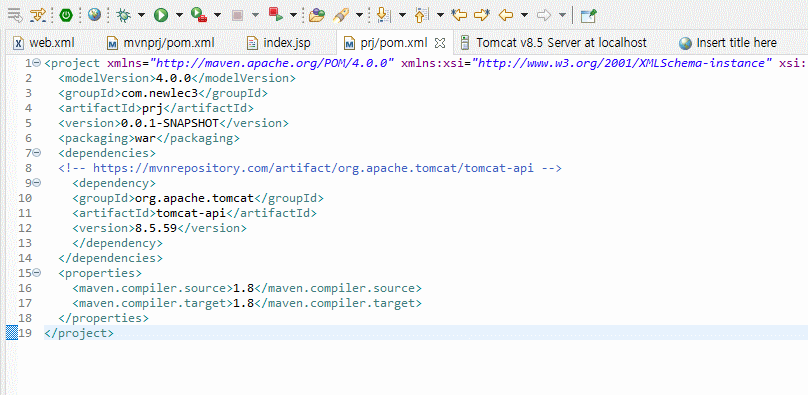The width and height of the screenshot is (808, 395).
Task: Click the closing project tag on line 19
Action: 79,333
